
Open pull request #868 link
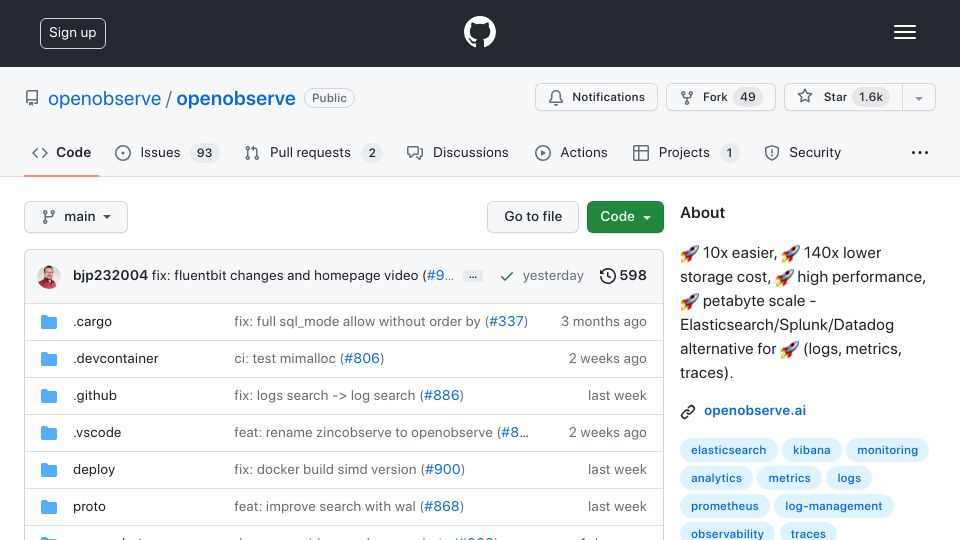click(441, 506)
